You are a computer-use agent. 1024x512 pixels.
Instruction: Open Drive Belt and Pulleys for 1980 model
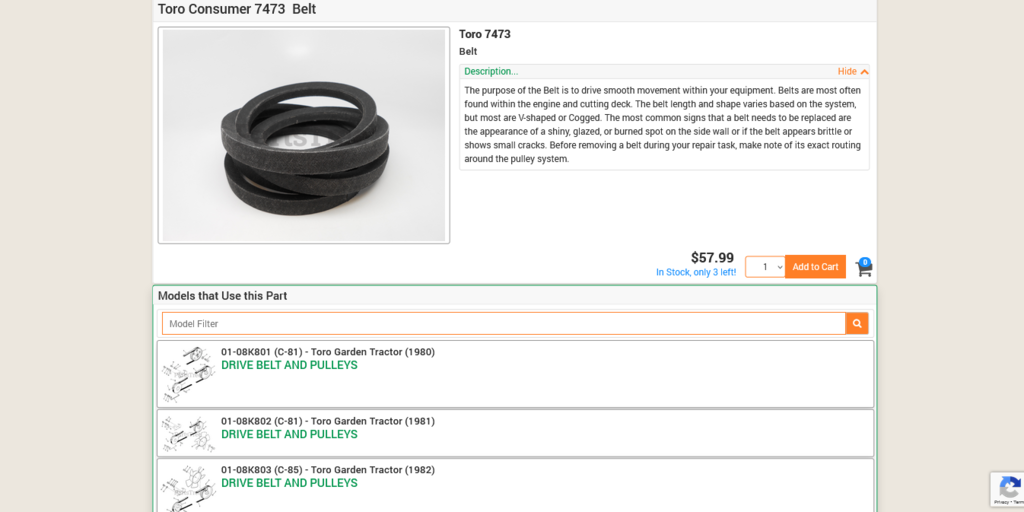[x=289, y=366]
